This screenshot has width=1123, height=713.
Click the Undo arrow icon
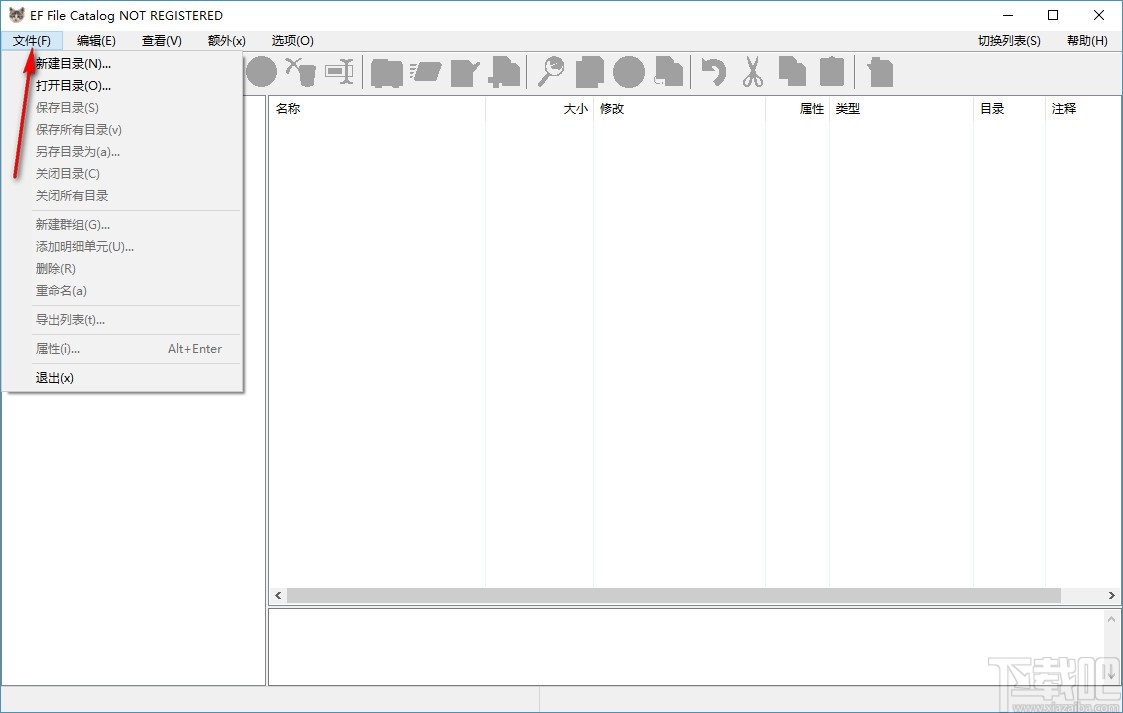point(713,72)
